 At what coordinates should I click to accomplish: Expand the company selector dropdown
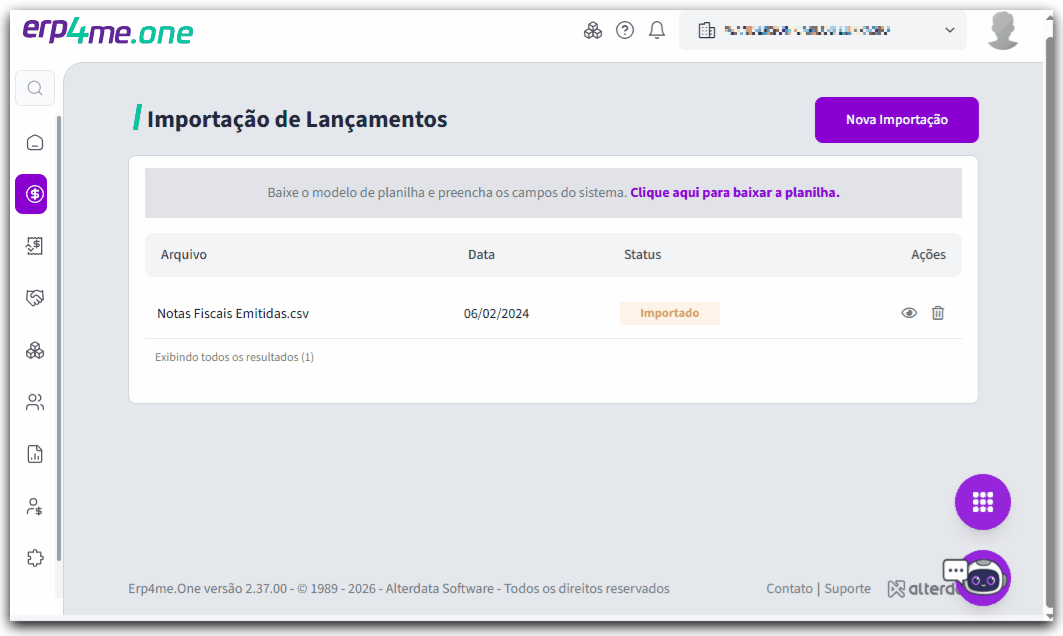(823, 31)
